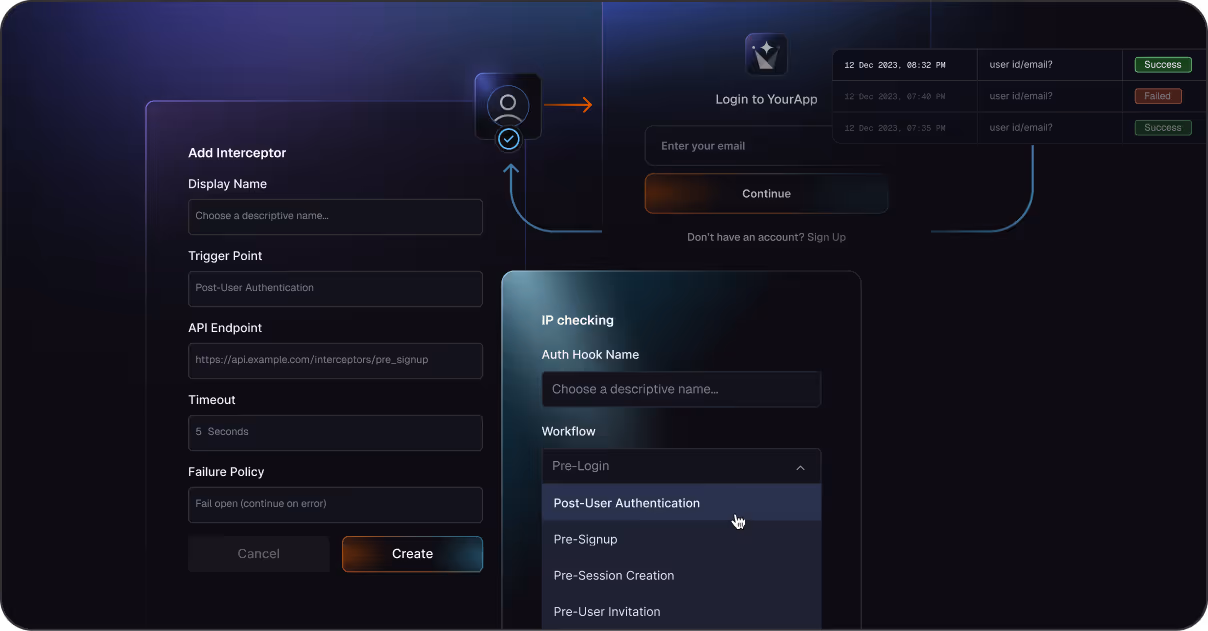Click Continue on the login form
1208x631 pixels.
[766, 194]
